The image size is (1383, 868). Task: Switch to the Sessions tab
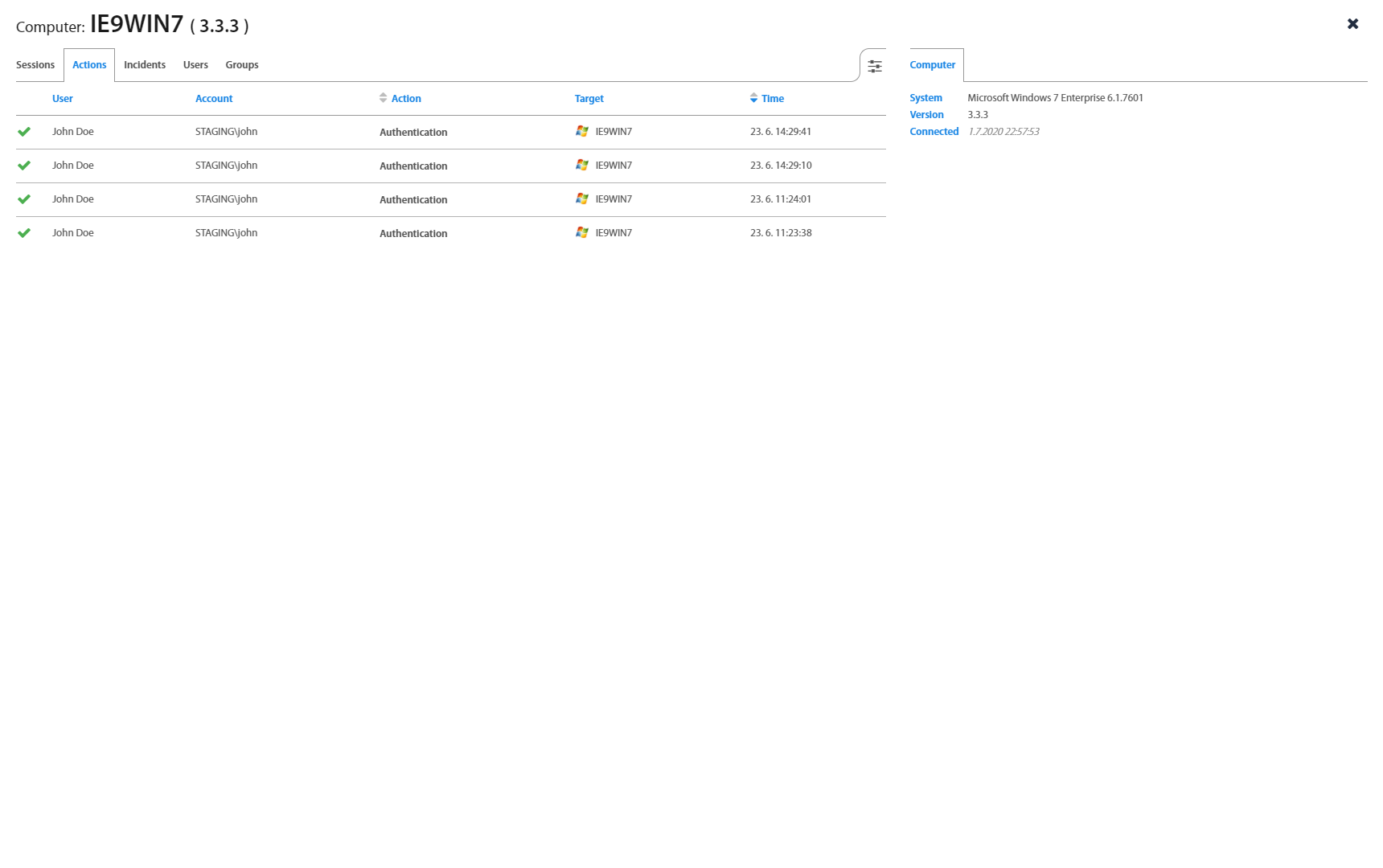[x=35, y=65]
